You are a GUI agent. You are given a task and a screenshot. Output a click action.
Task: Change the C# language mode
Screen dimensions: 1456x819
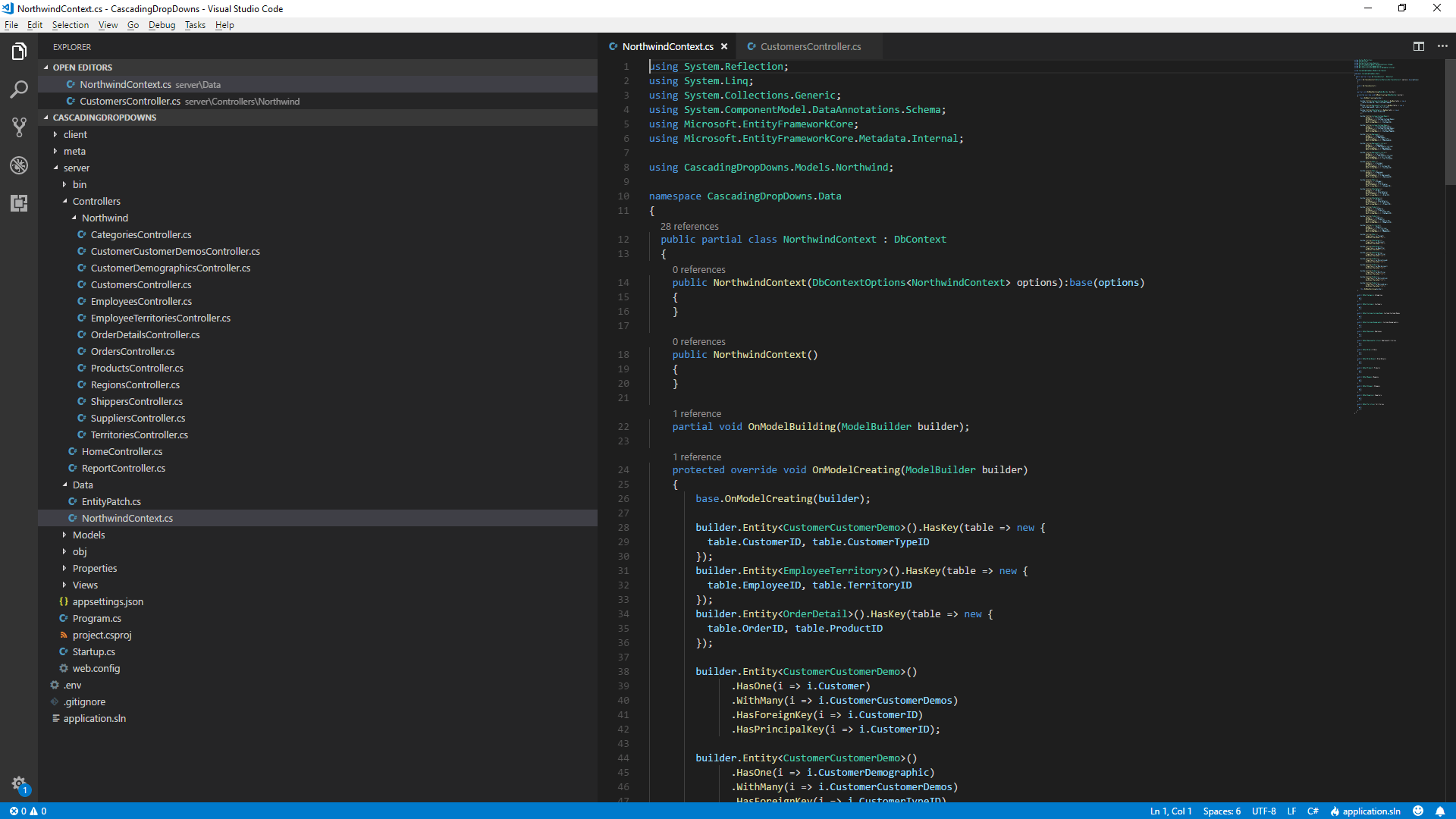[1313, 811]
